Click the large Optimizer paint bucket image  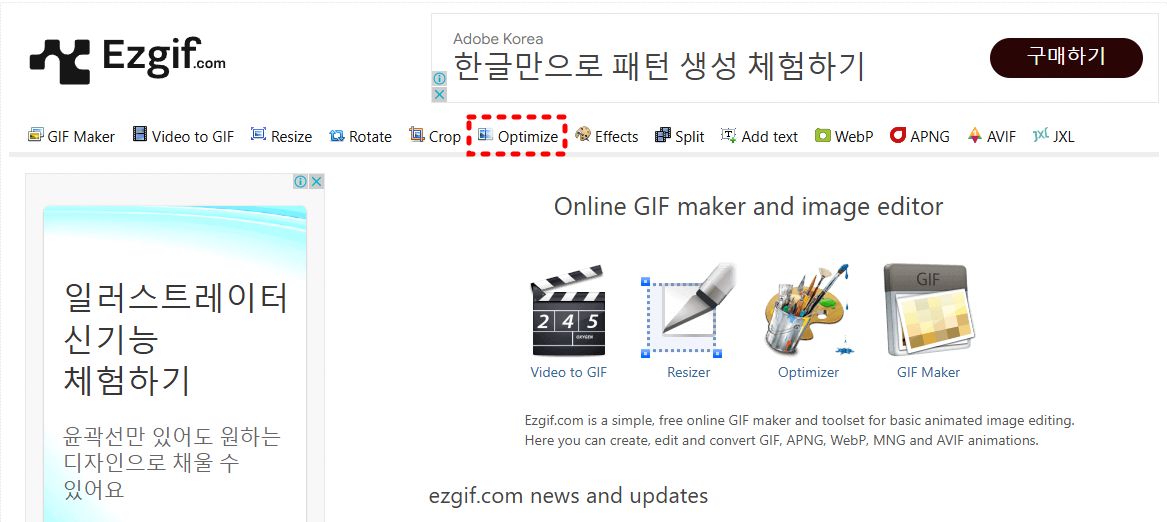[x=808, y=311]
